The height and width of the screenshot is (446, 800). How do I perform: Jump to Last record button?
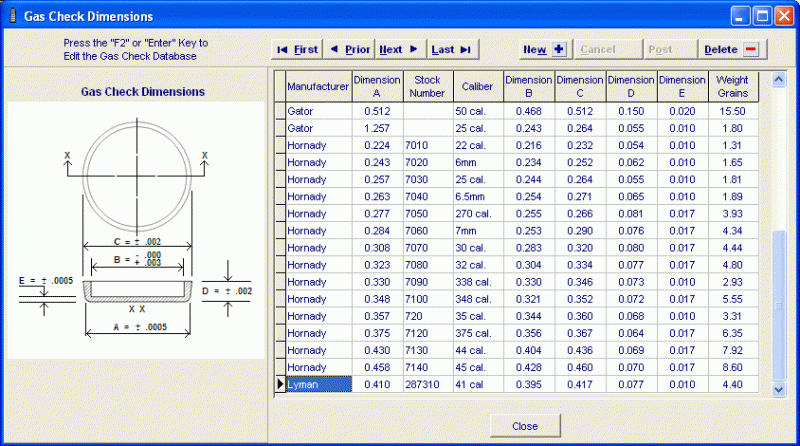452,49
